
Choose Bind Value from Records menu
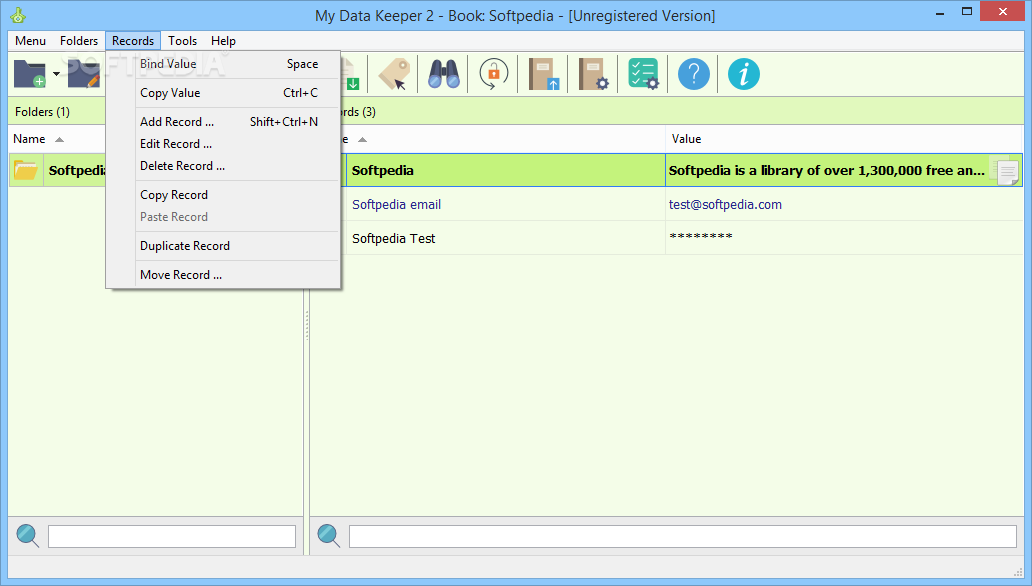tap(223, 64)
